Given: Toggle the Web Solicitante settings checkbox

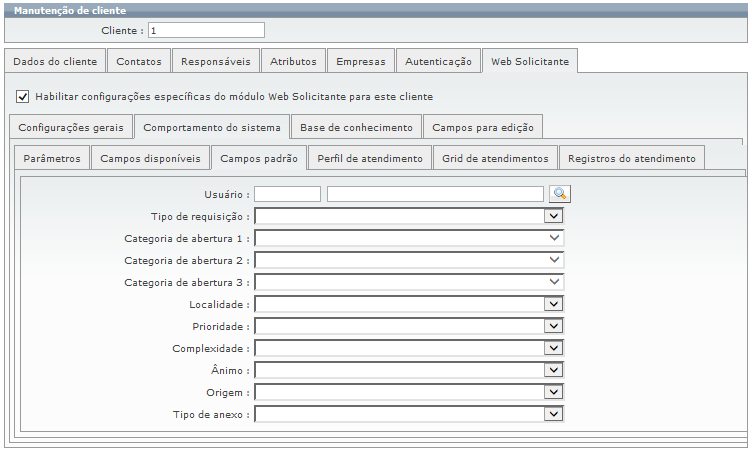Looking at the screenshot, I should pos(23,97).
